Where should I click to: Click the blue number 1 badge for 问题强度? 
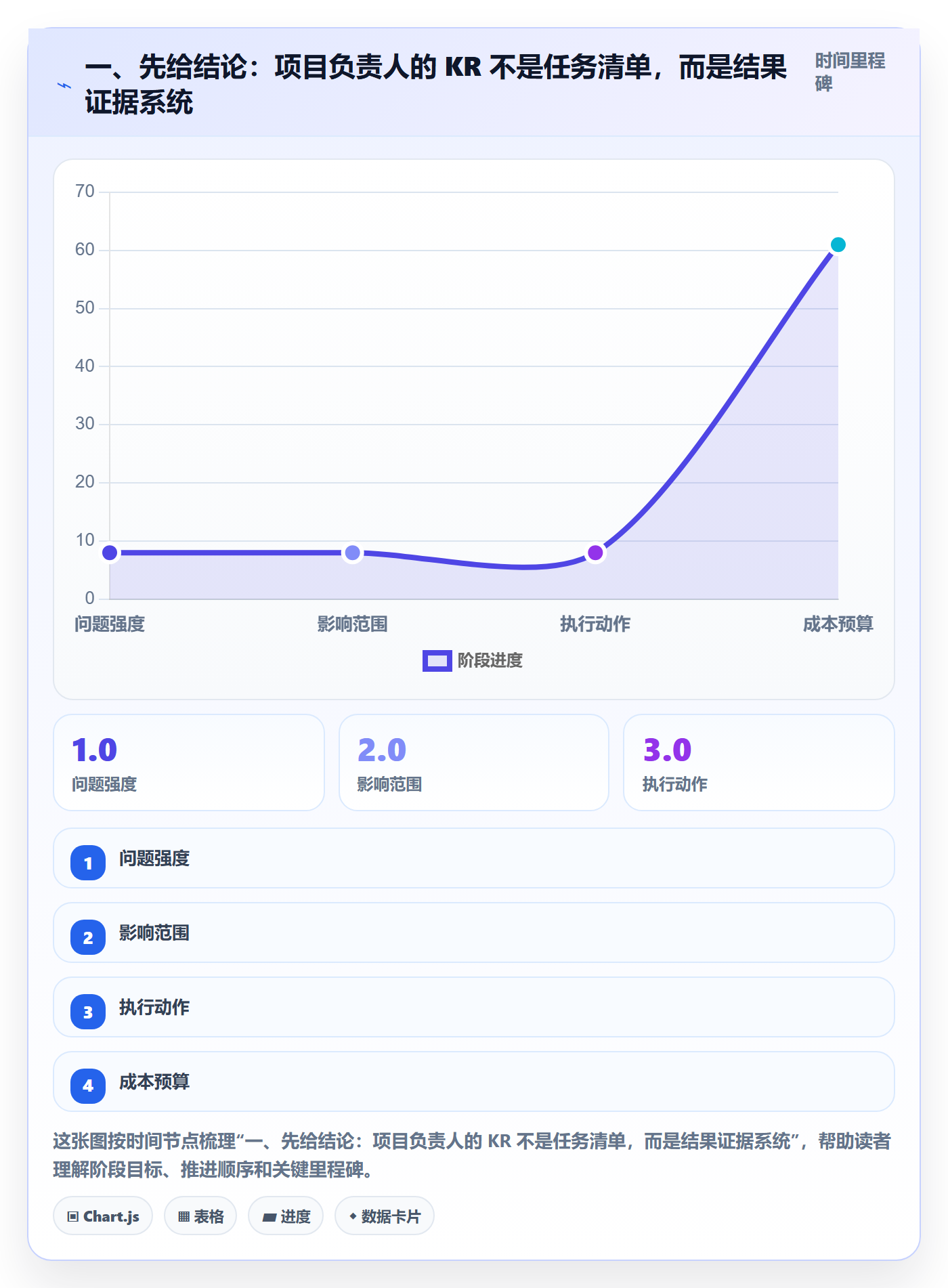(88, 863)
